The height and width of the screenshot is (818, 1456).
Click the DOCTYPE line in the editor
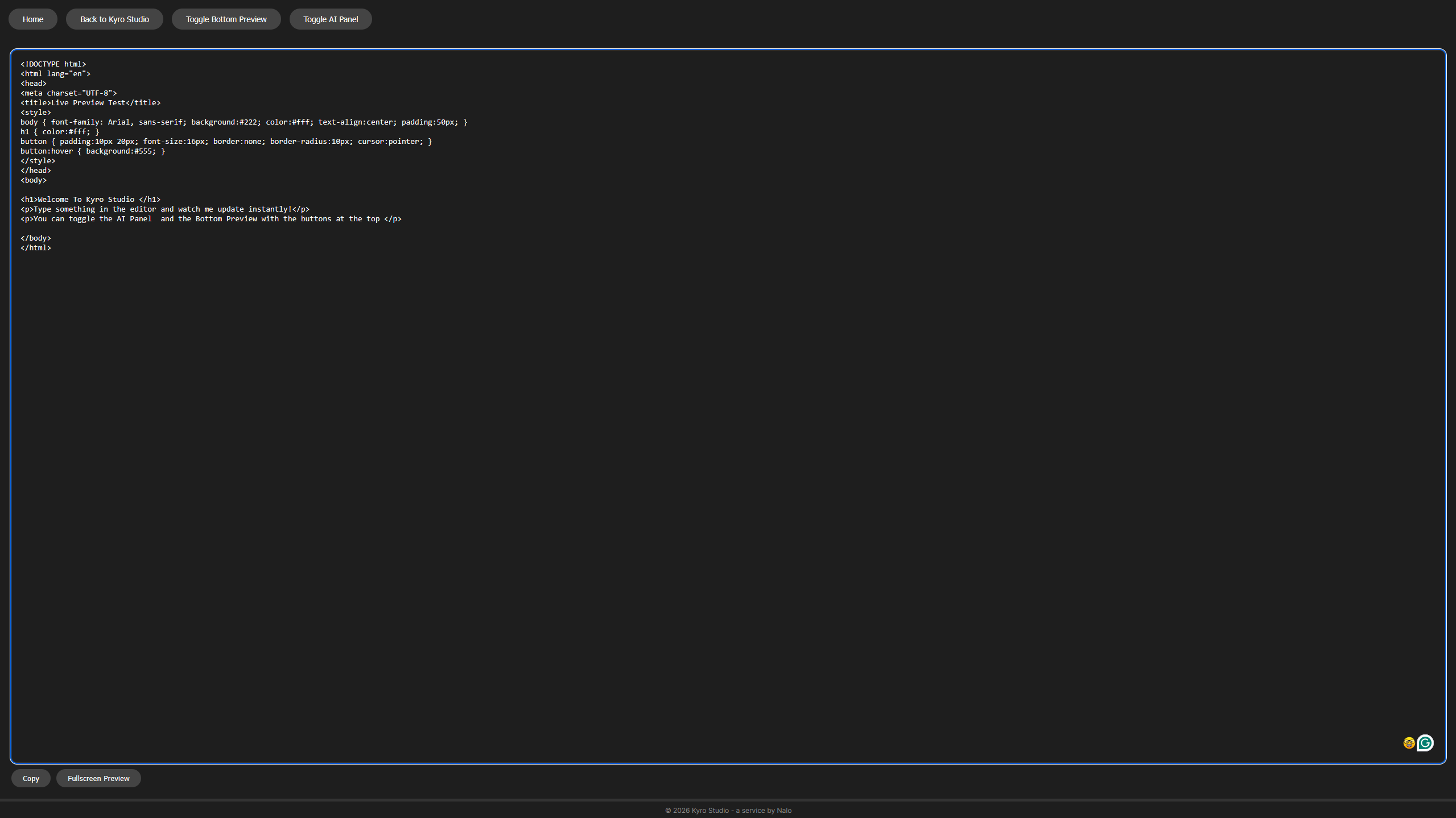(53, 64)
